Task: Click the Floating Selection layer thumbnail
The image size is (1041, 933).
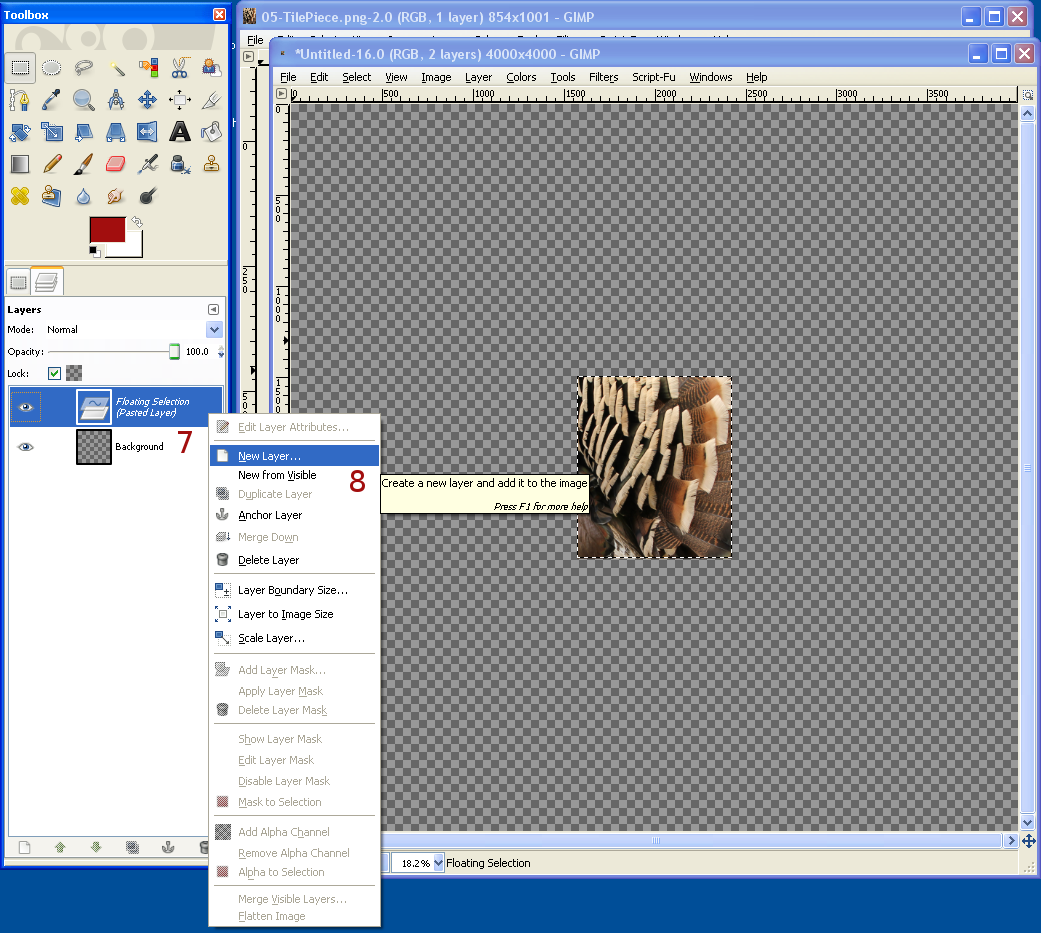Action: [94, 406]
